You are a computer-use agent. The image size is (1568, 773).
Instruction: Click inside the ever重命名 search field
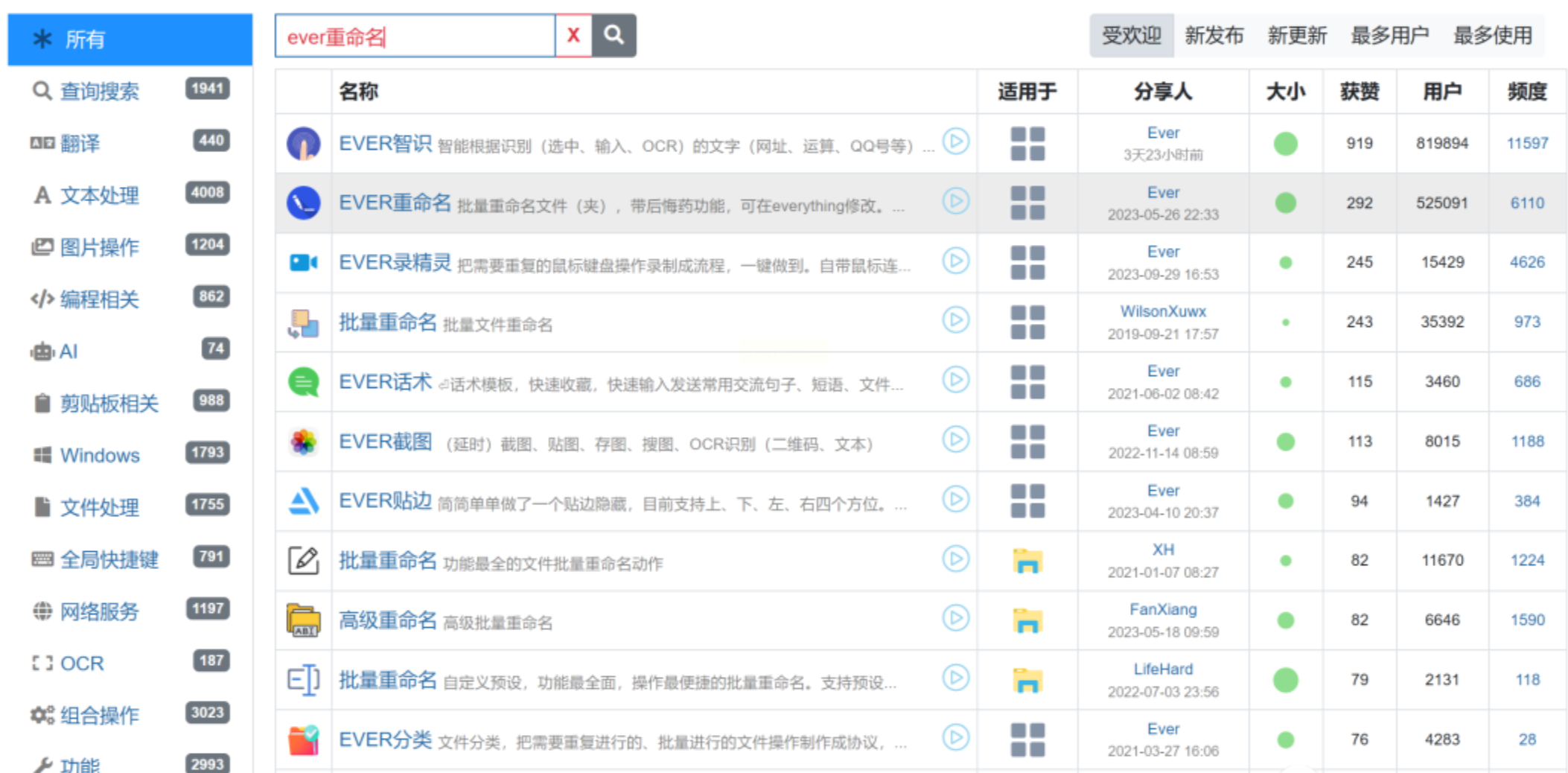[x=415, y=36]
